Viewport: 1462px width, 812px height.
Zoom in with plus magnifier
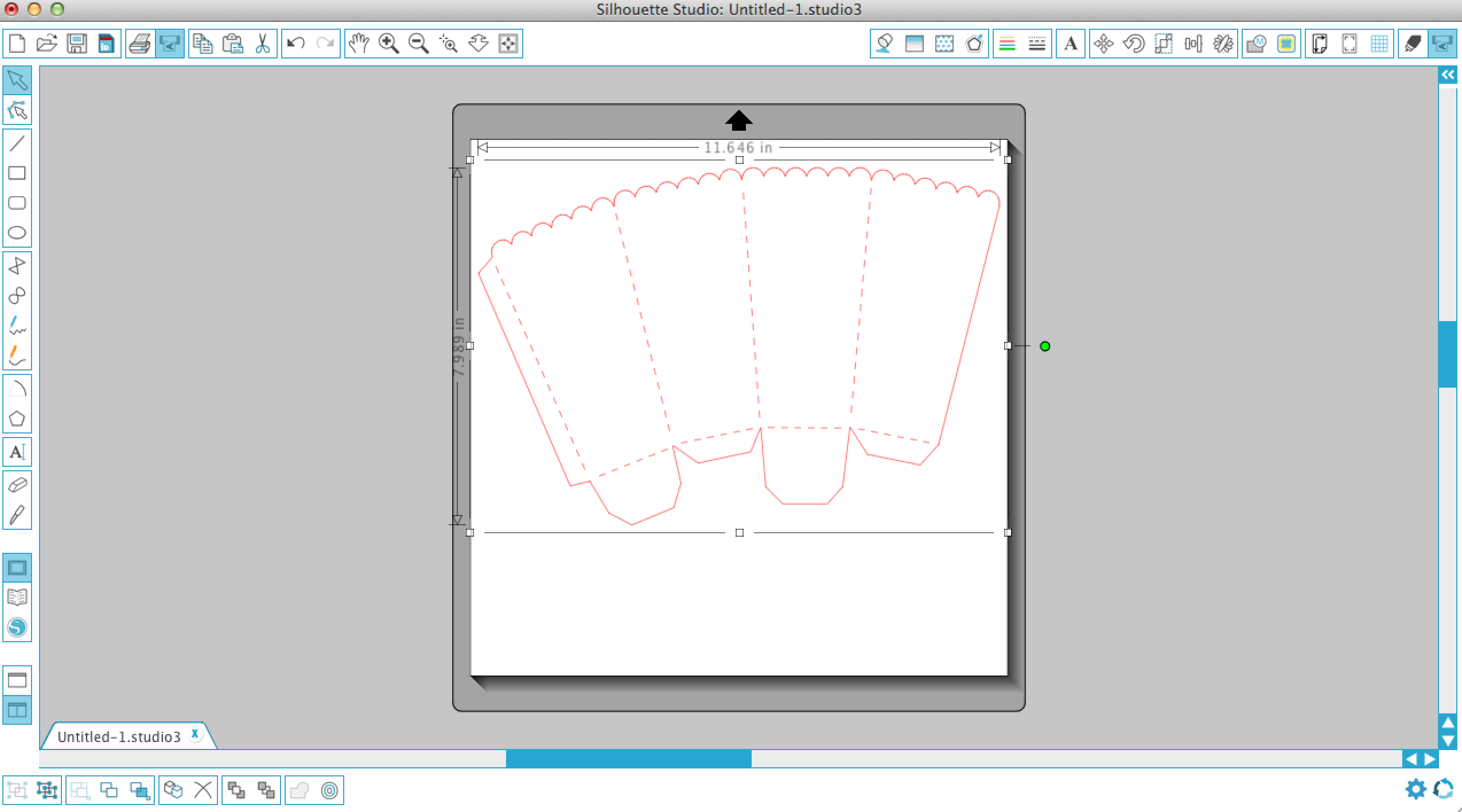pyautogui.click(x=389, y=44)
